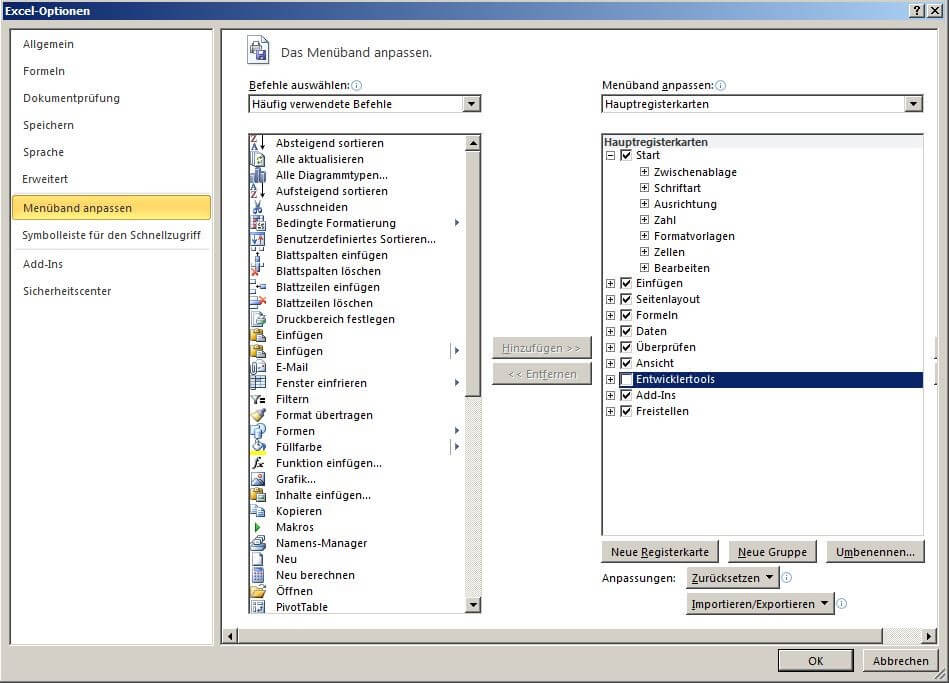The height and width of the screenshot is (683, 949).
Task: Click the dialog help question mark button
Action: (917, 10)
